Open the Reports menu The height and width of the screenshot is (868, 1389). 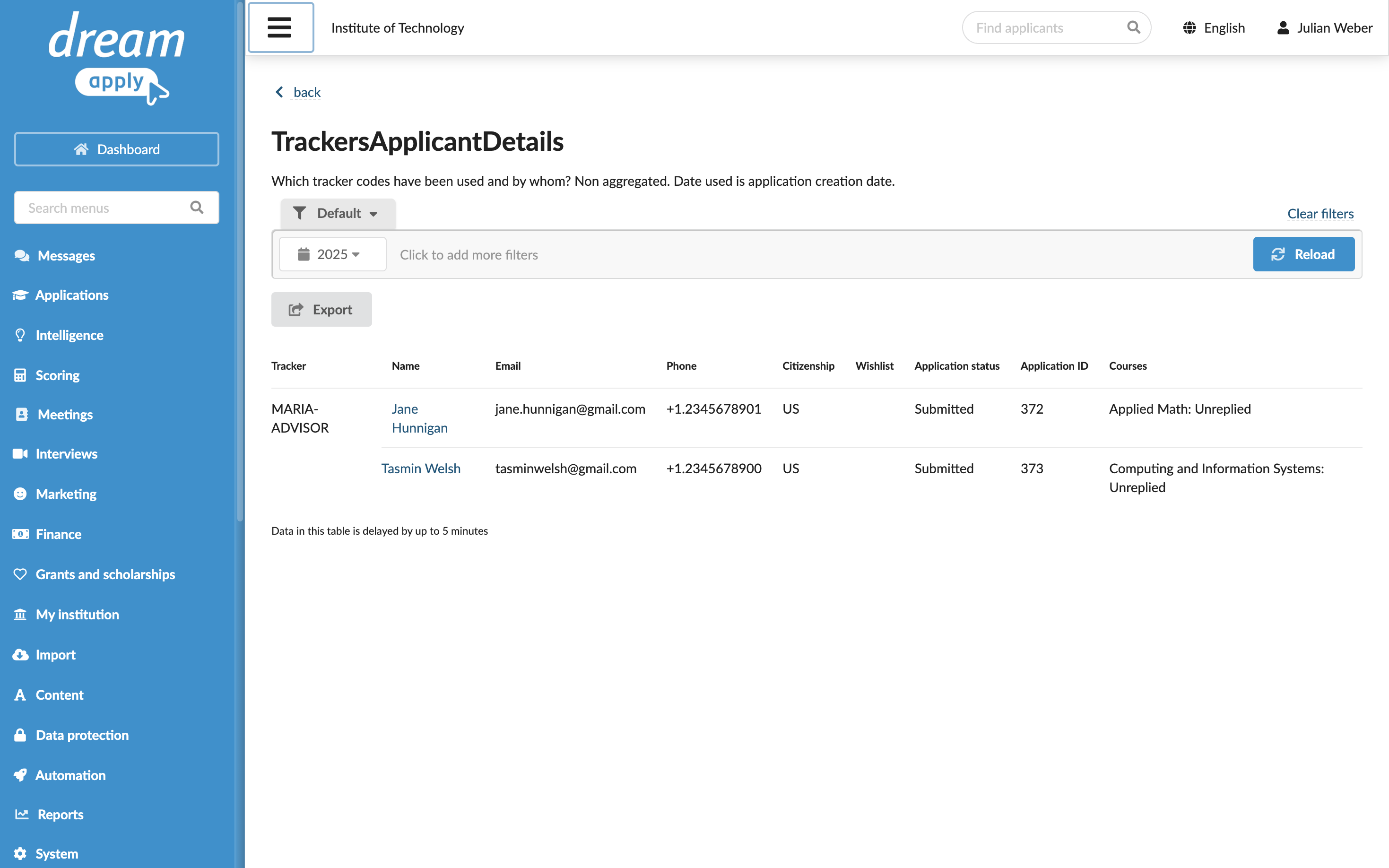click(61, 814)
